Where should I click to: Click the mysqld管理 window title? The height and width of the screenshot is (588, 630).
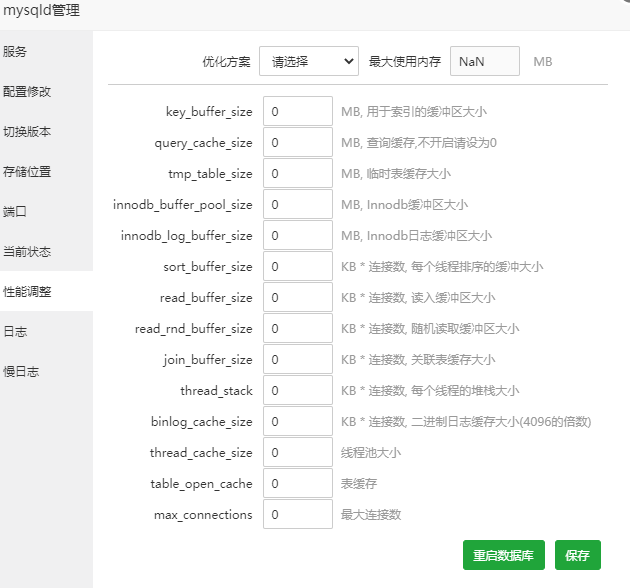[x=41, y=10]
